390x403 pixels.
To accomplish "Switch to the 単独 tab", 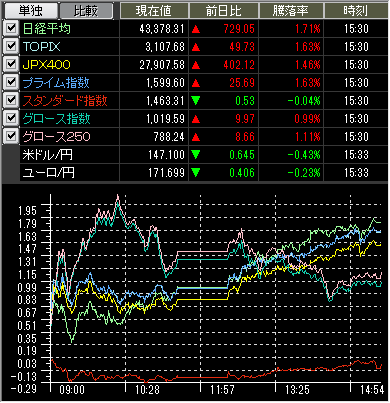I will pyautogui.click(x=30, y=10).
